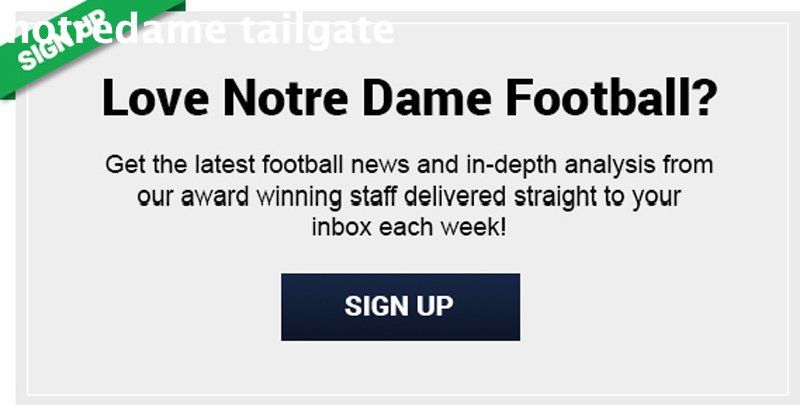This screenshot has width=800, height=405.
Task: Click the word 'SIGN' on the navy button
Action: click(x=374, y=306)
